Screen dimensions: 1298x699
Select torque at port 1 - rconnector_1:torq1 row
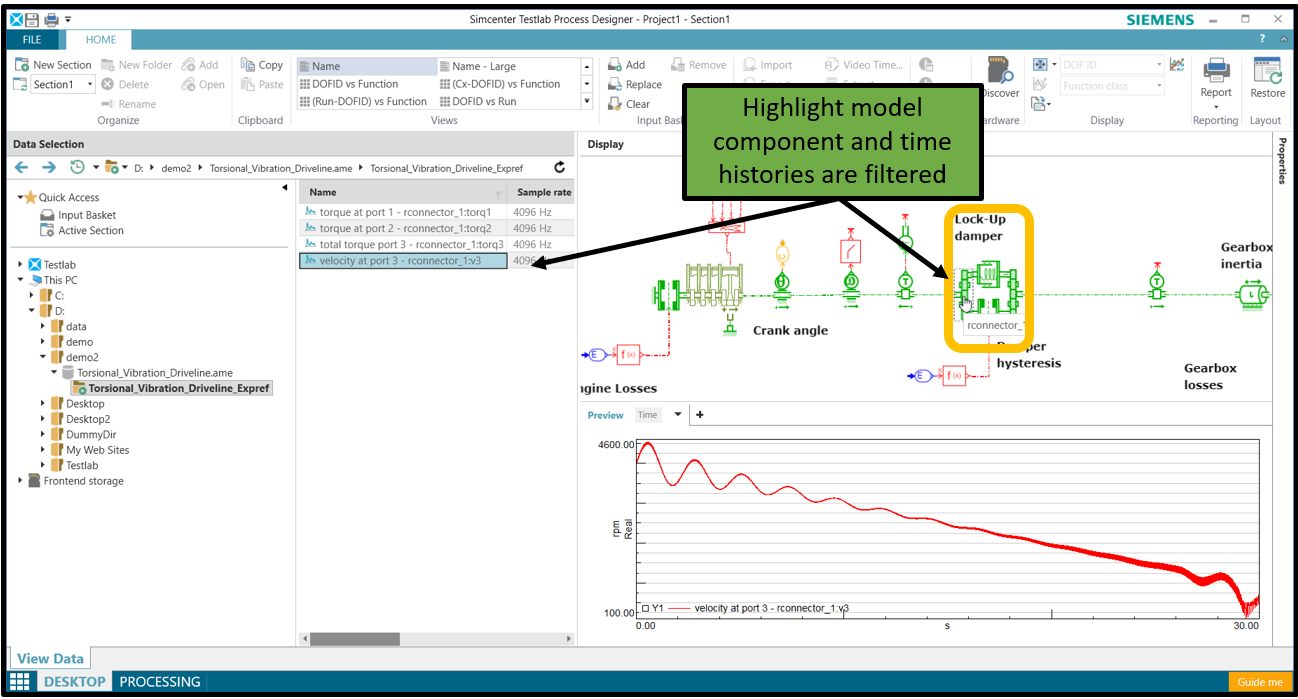pyautogui.click(x=436, y=212)
